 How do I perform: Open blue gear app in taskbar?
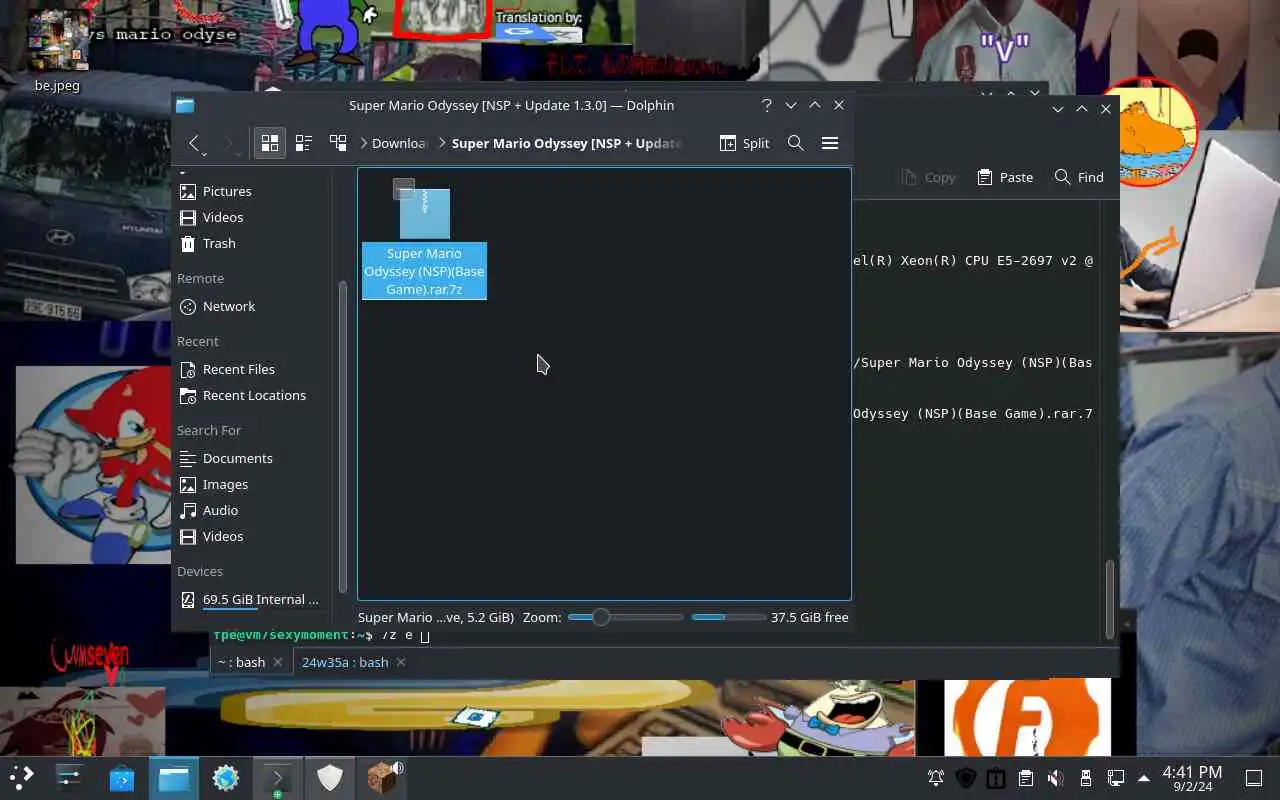point(226,777)
